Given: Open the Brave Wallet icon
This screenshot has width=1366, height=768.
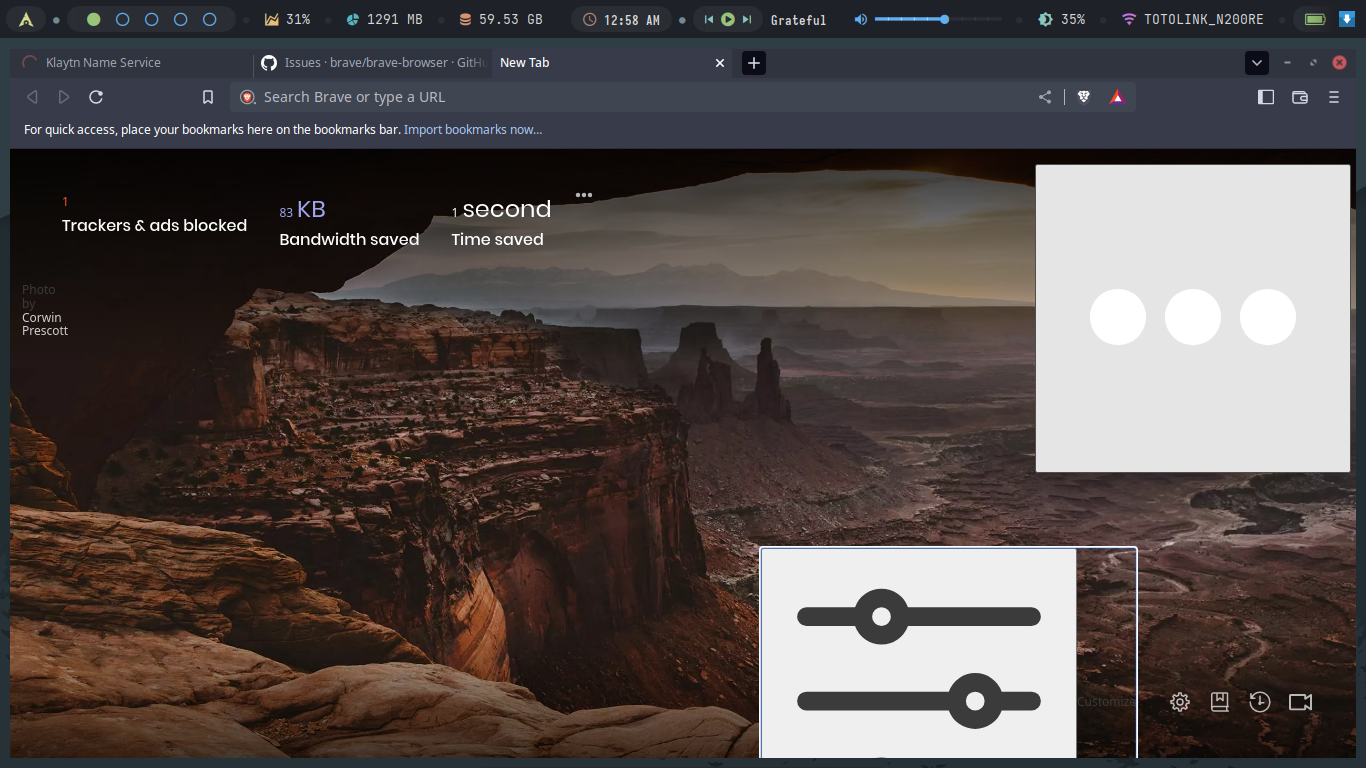Looking at the screenshot, I should [x=1300, y=97].
